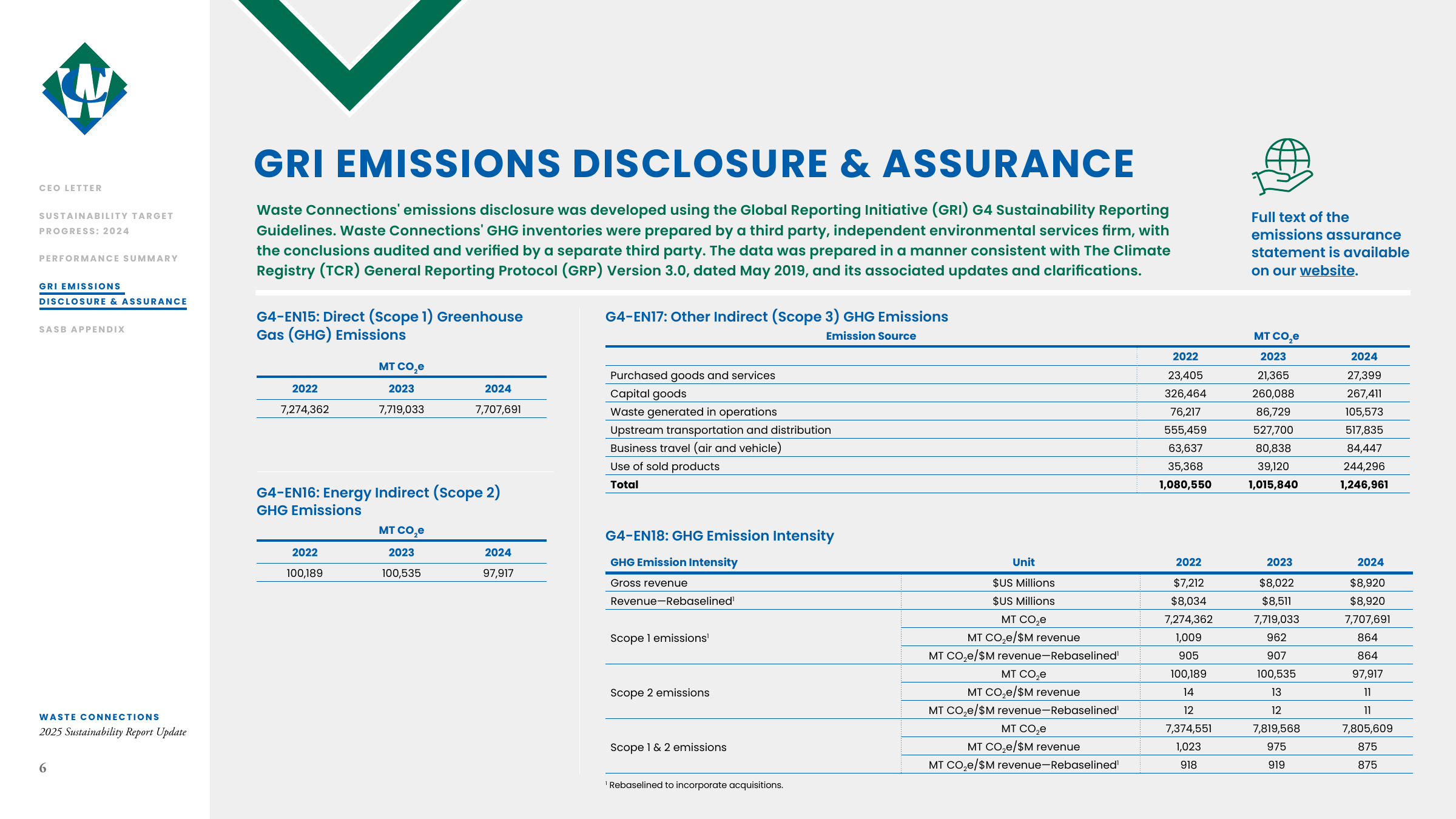The image size is (1456, 819).
Task: Select value 244,296 for sold products
Action: pos(1364,467)
